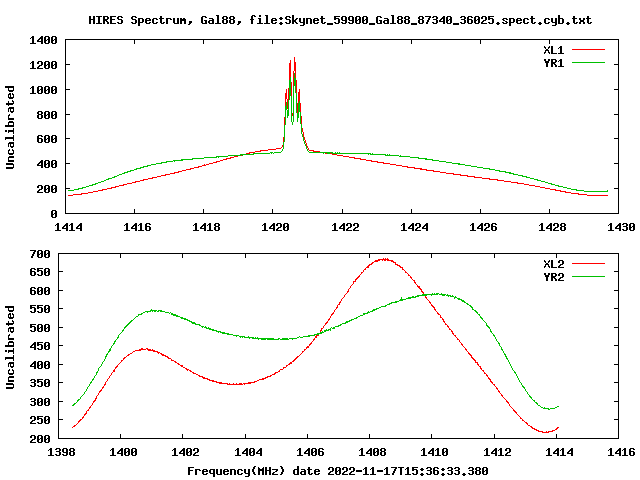Click the 700 y-axis tick label

[40, 254]
